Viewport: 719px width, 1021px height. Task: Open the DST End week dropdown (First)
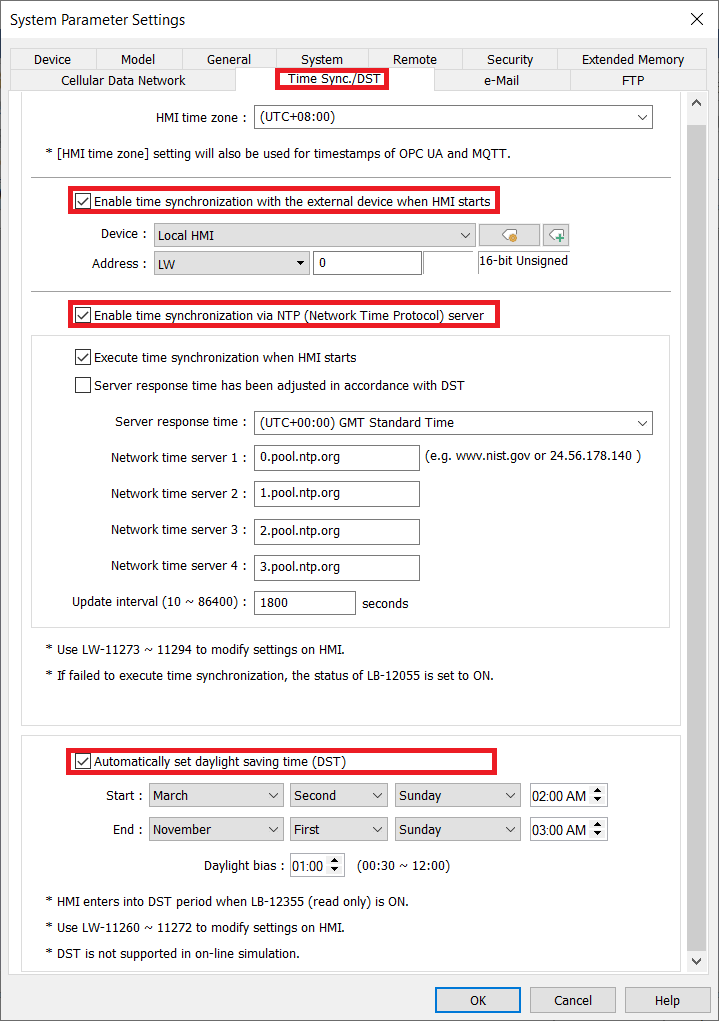click(339, 830)
